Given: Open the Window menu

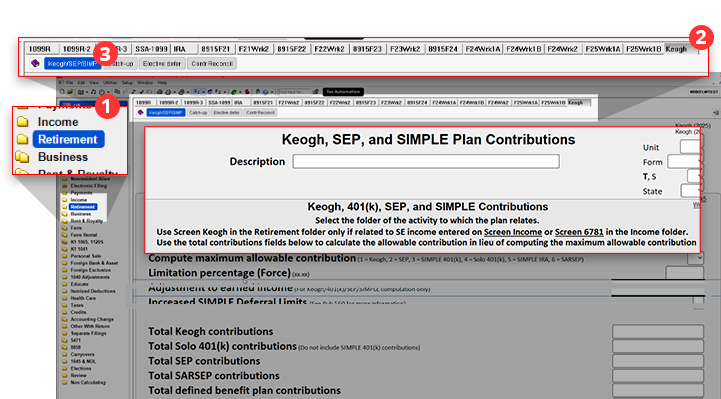Looking at the screenshot, I should pos(145,83).
